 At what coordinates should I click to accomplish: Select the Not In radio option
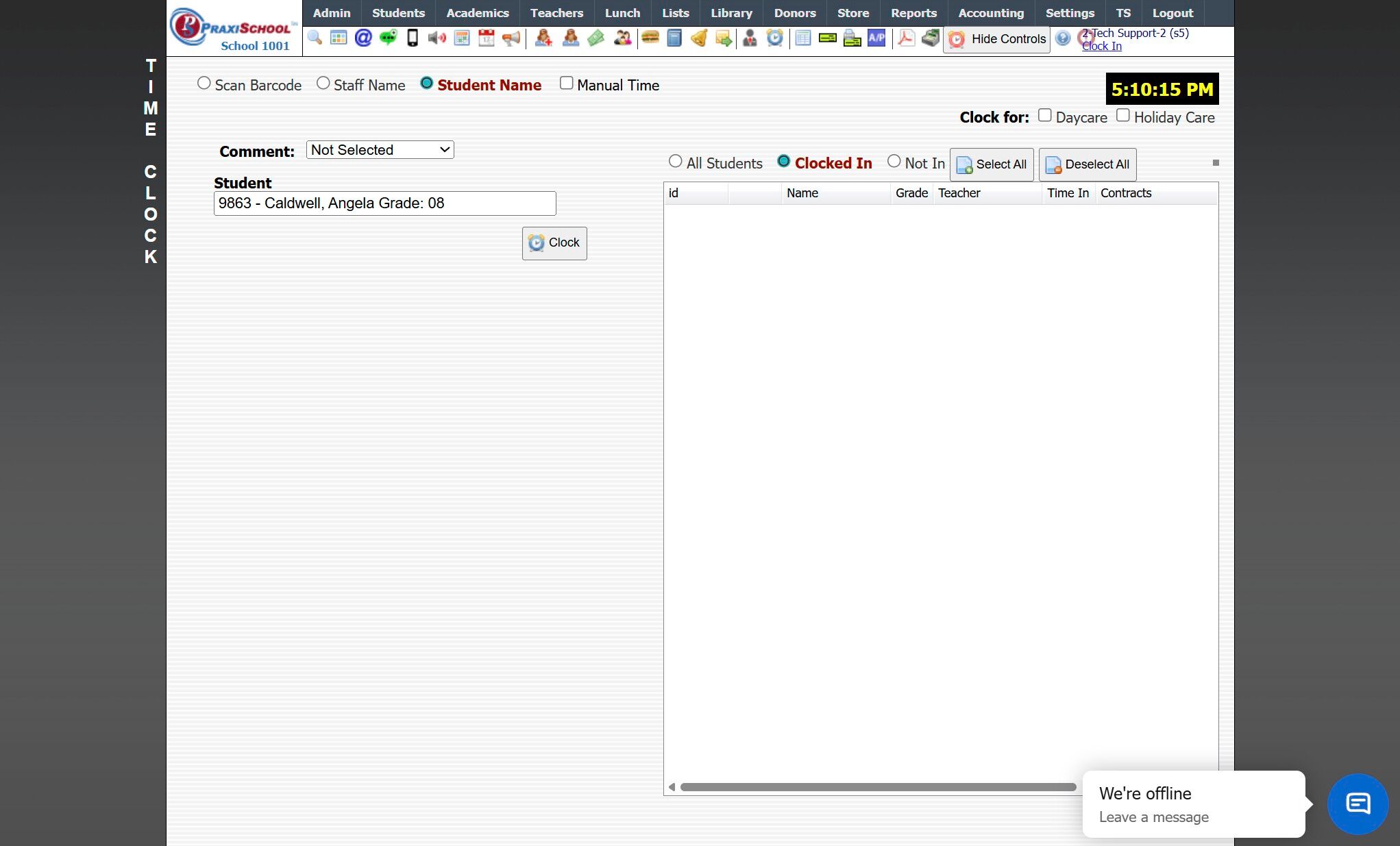[894, 162]
